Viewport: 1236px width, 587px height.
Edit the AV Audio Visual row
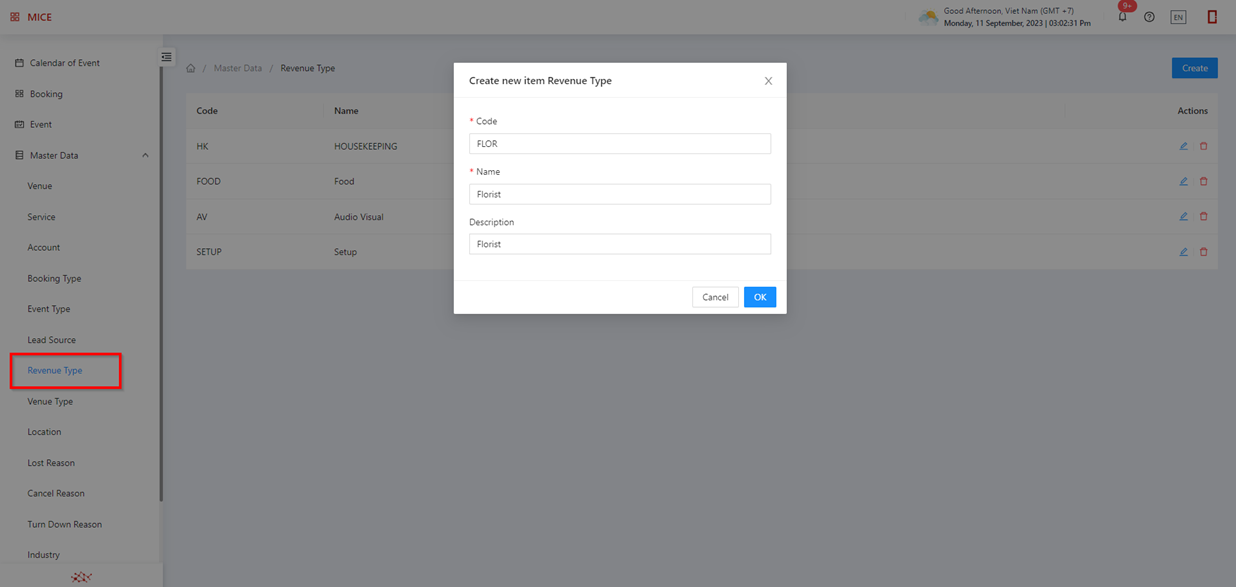1183,216
